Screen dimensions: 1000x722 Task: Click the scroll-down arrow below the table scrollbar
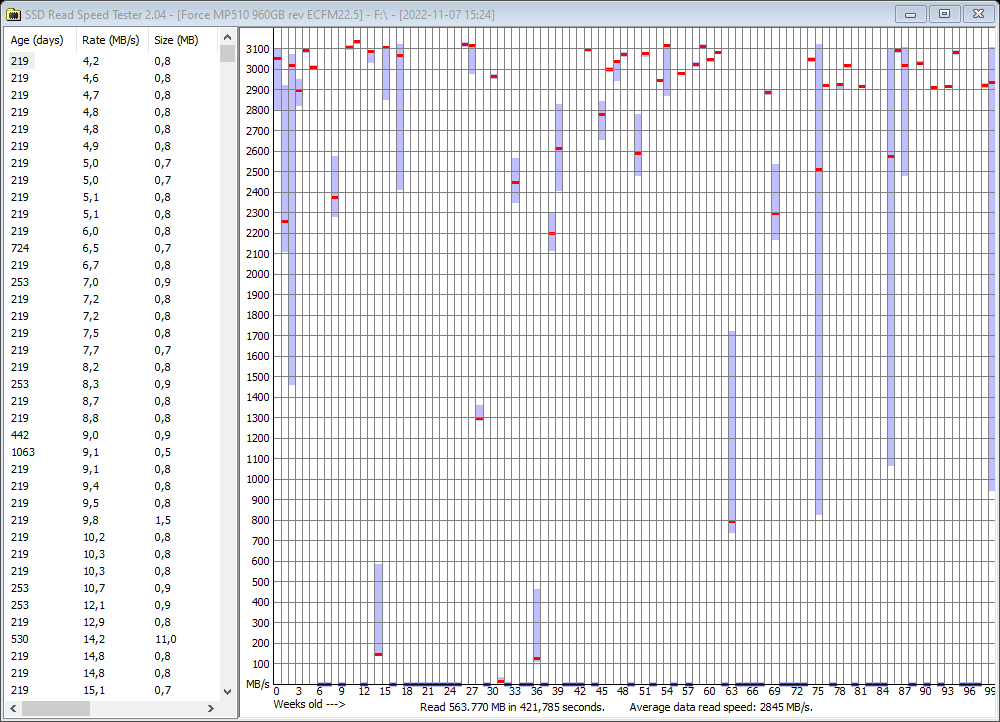click(x=225, y=690)
